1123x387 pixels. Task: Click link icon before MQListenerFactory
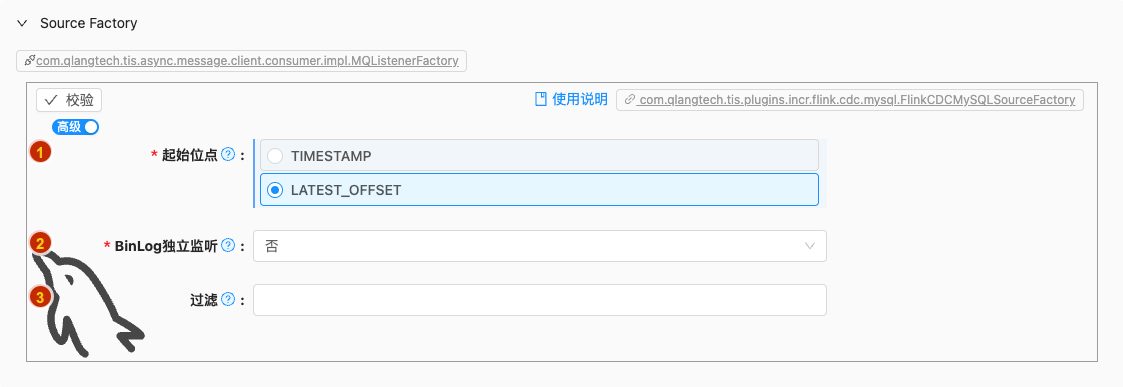(29, 61)
